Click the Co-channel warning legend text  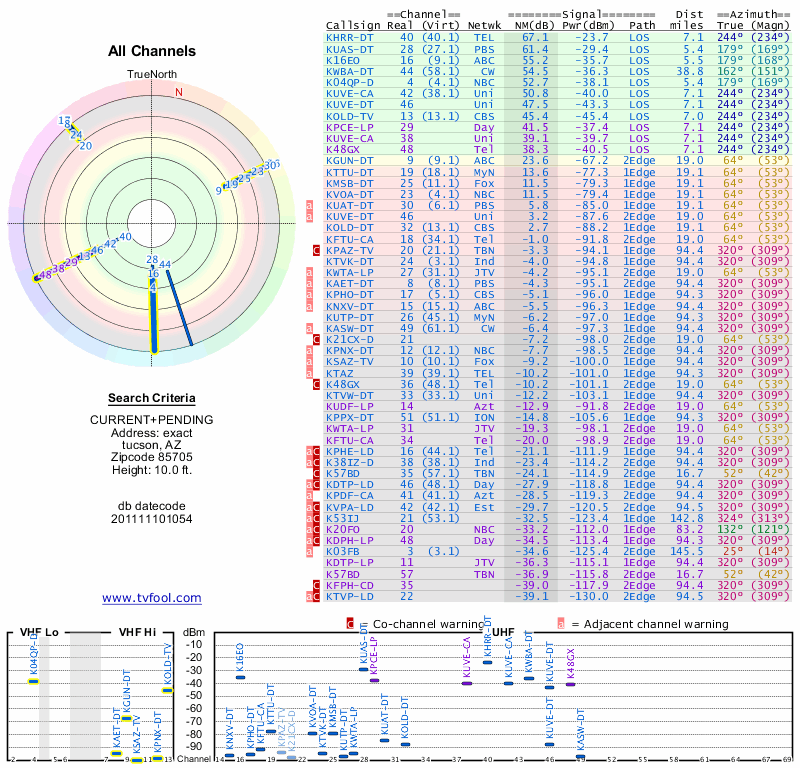[429, 624]
